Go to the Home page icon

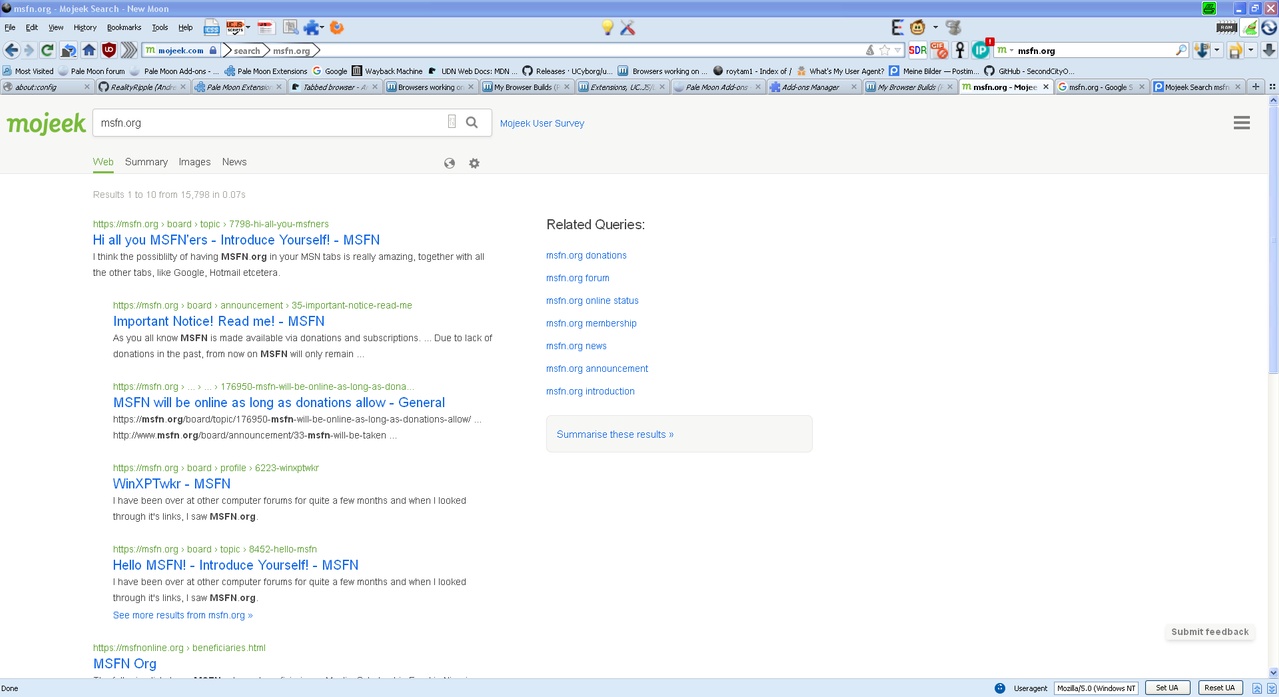pos(89,50)
